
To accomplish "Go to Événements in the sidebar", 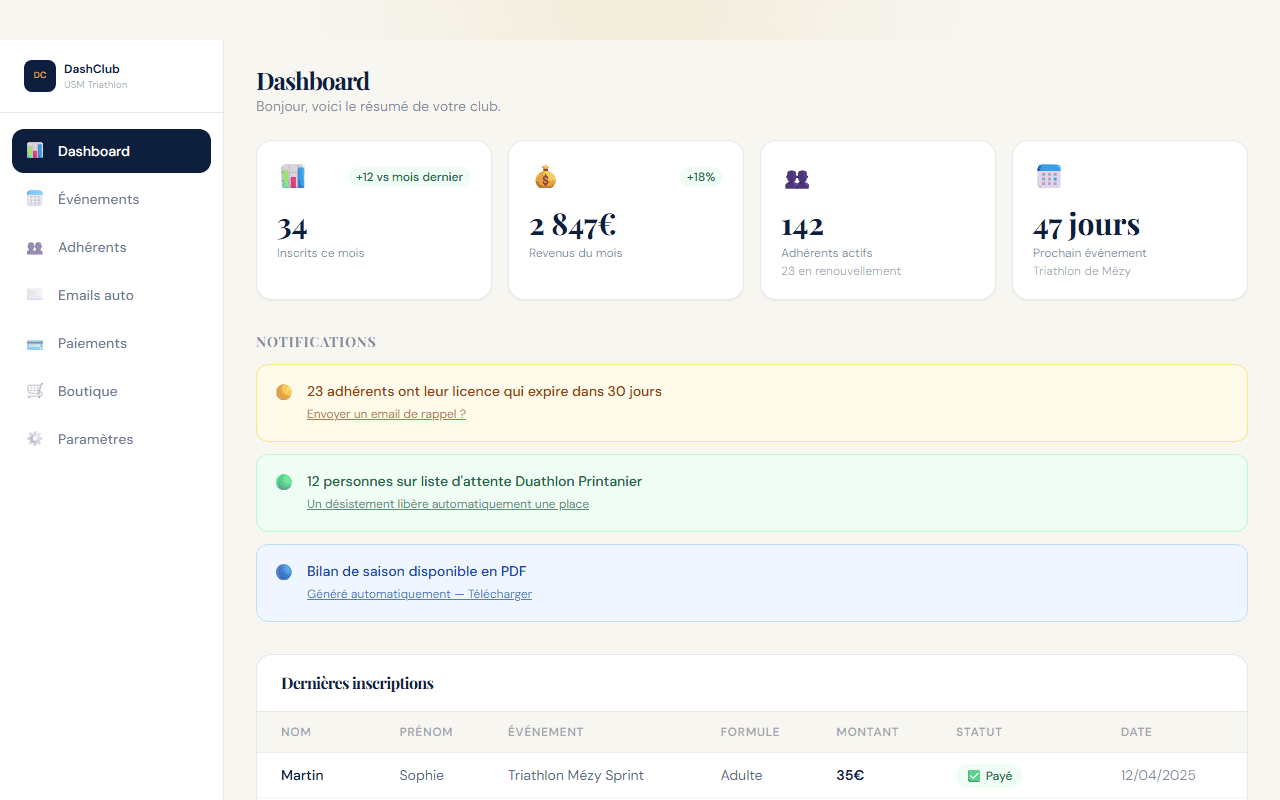I will point(111,199).
